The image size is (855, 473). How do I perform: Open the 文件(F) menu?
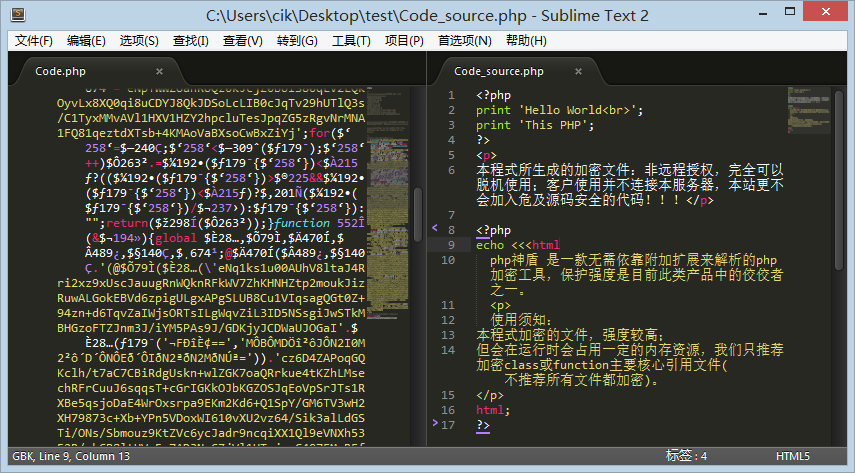tap(34, 41)
